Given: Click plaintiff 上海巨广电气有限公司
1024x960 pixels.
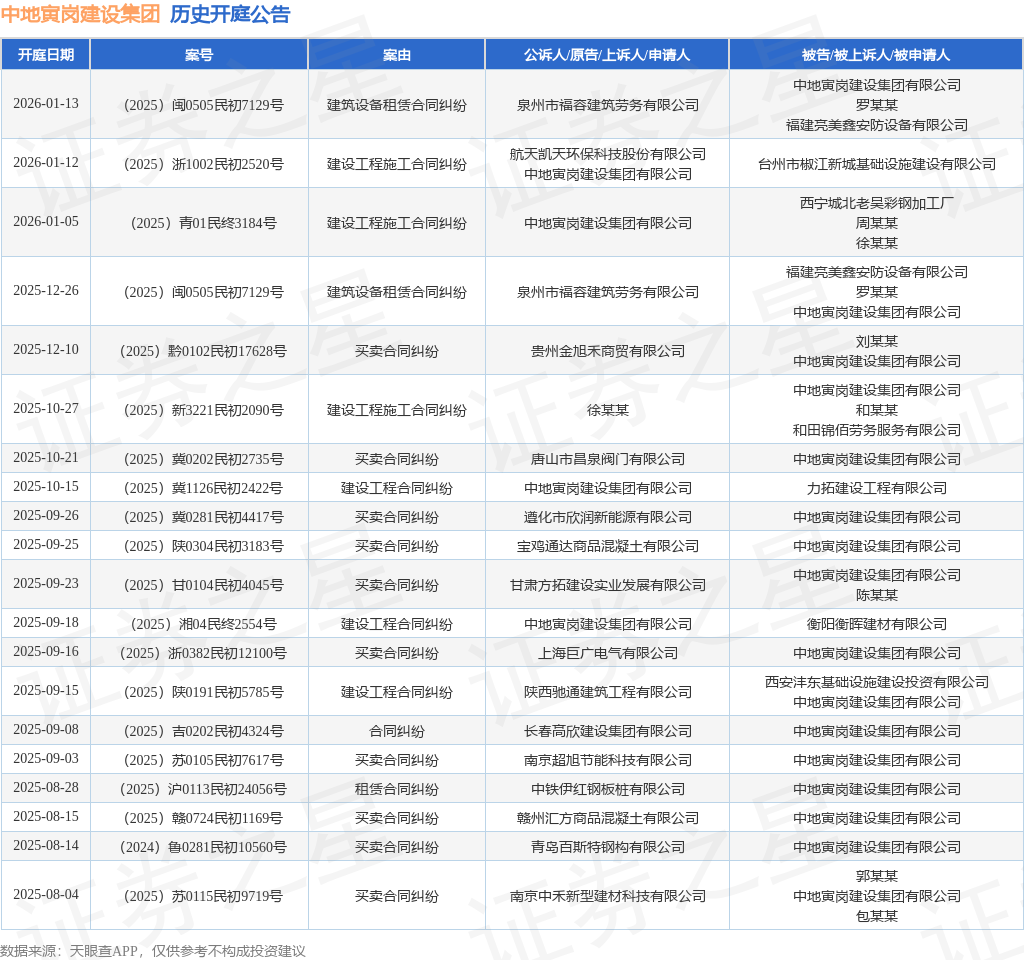Looking at the screenshot, I should pos(607,654).
